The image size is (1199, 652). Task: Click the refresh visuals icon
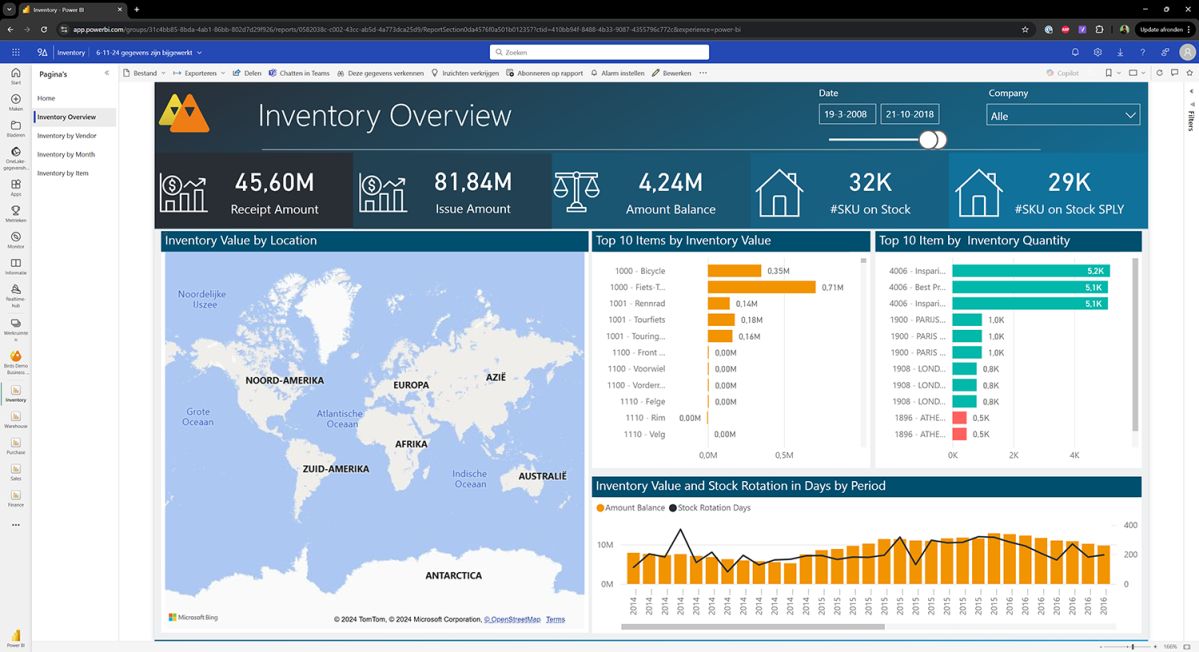[x=1159, y=73]
